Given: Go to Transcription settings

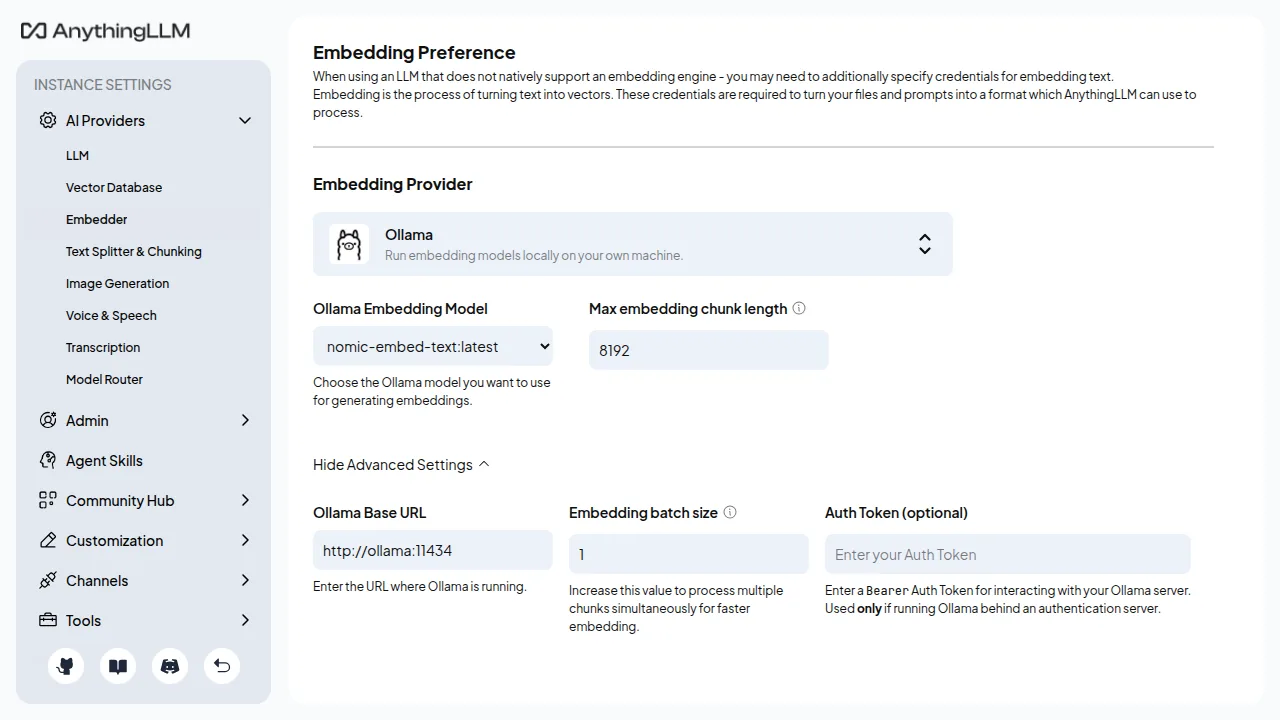Looking at the screenshot, I should (x=103, y=347).
